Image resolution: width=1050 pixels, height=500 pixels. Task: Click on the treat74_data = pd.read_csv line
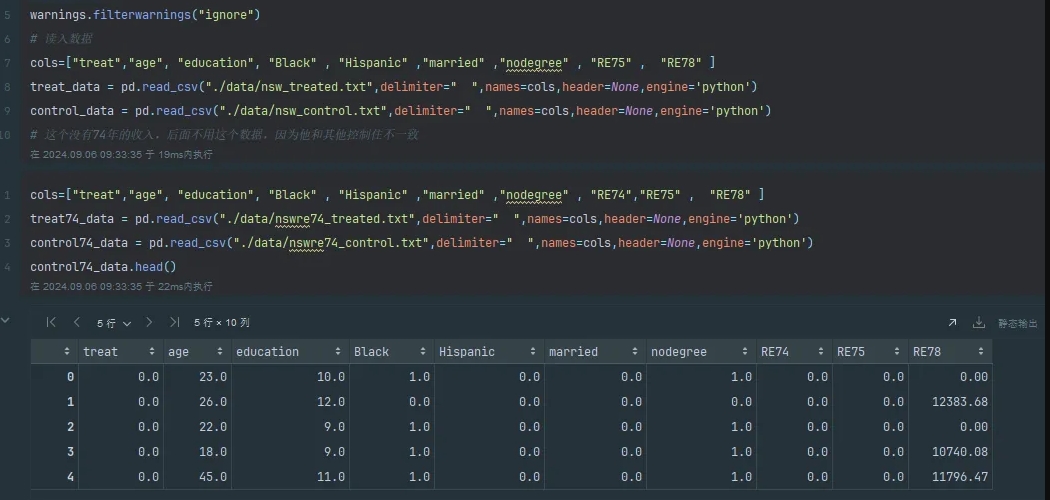tap(415, 219)
